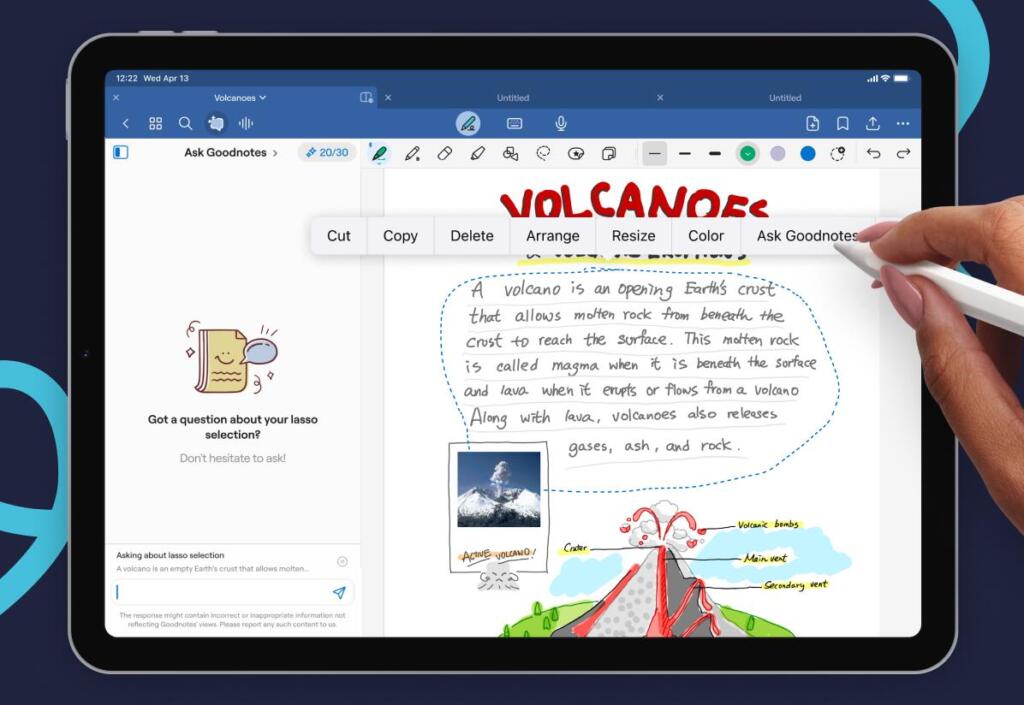Click the microphone recording icon
The image size is (1024, 705).
click(561, 123)
